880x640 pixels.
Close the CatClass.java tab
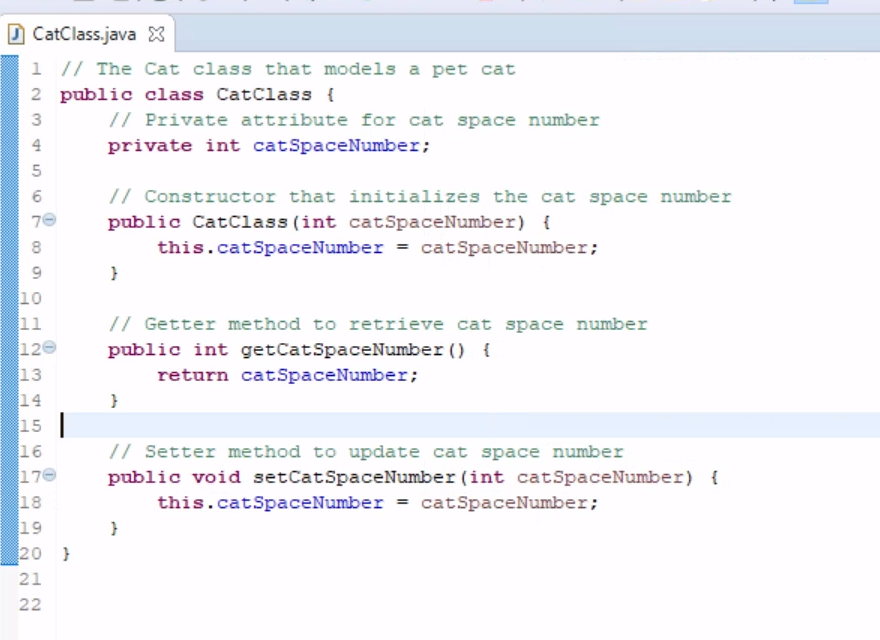pos(155,33)
